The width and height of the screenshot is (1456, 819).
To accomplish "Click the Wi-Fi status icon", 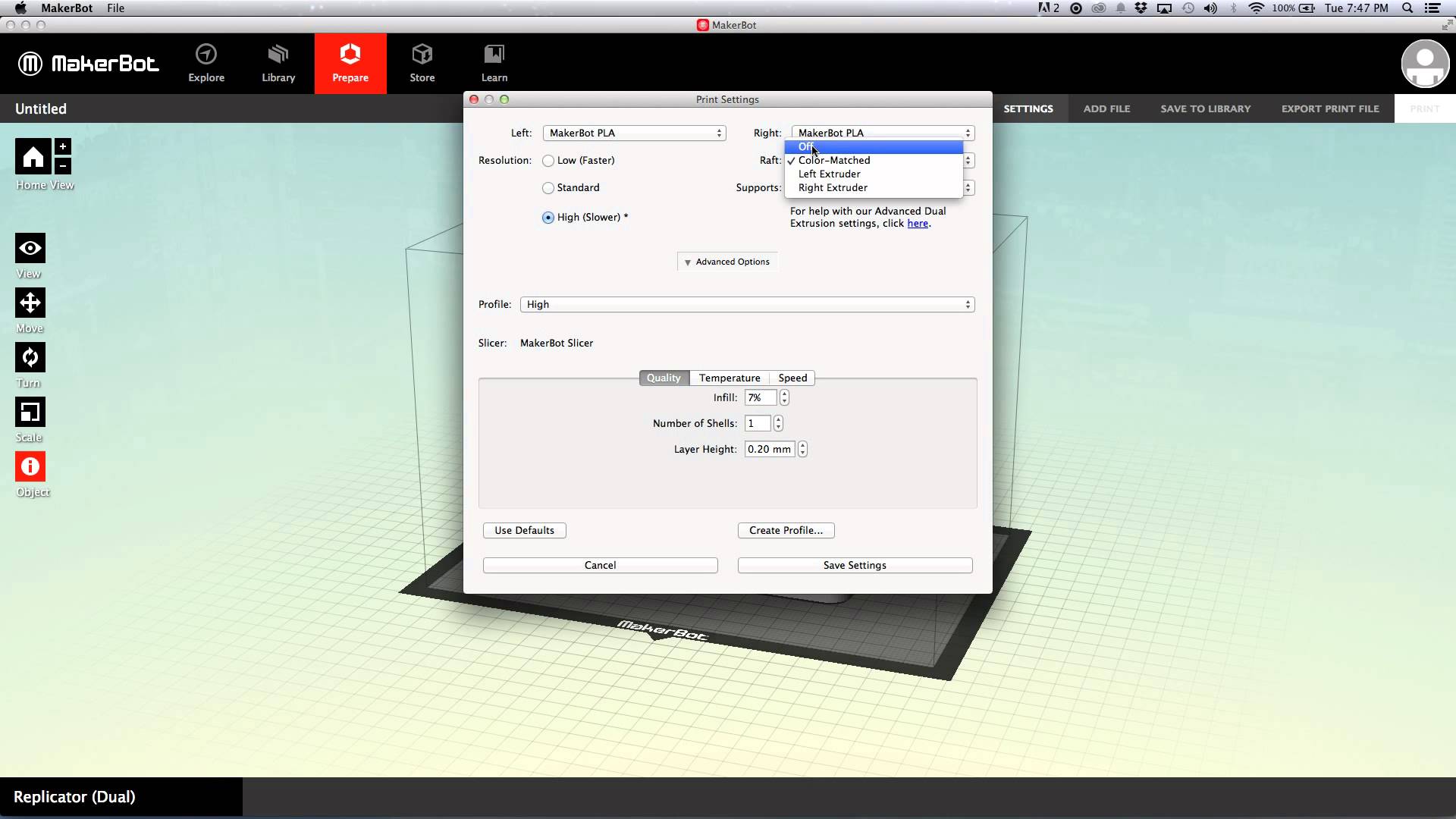I will pos(1256,8).
